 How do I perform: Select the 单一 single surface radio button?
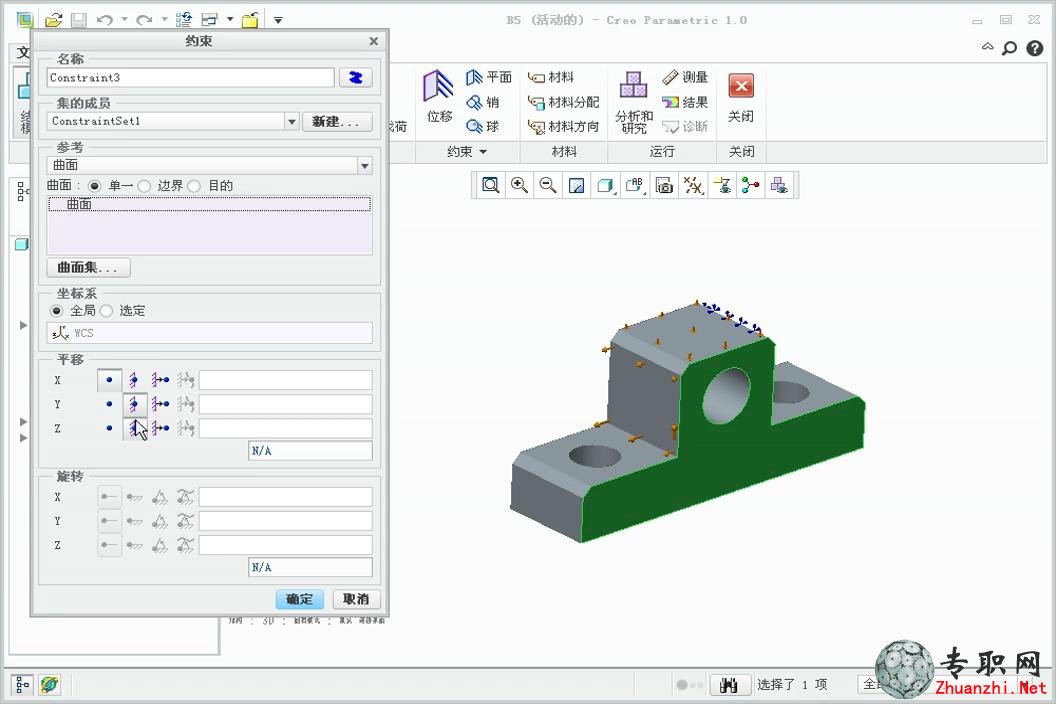[94, 185]
